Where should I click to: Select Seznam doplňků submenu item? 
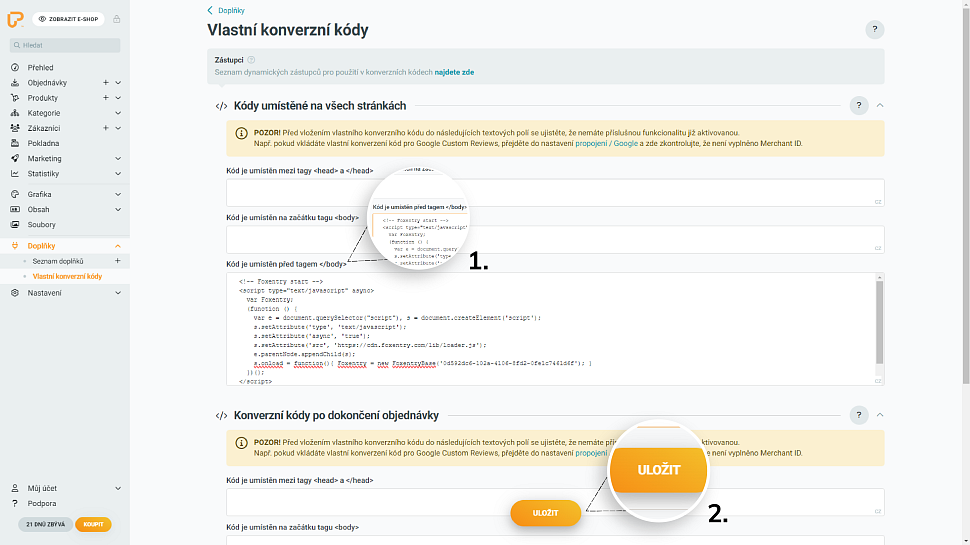(x=58, y=261)
